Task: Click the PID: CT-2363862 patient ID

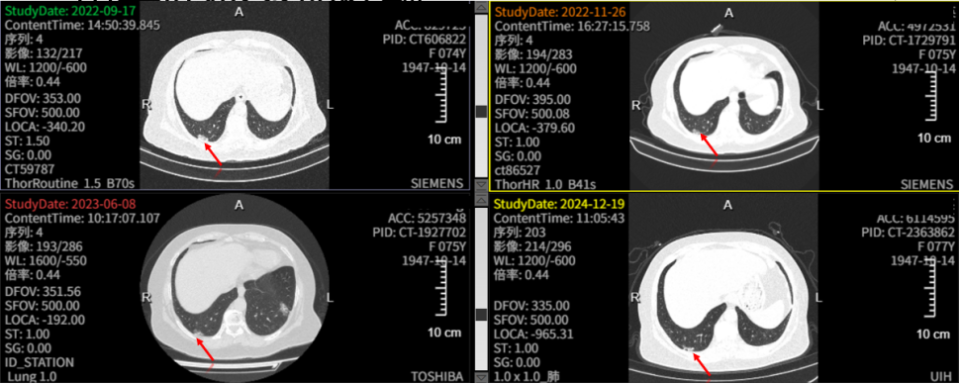Action: pyautogui.click(x=907, y=232)
